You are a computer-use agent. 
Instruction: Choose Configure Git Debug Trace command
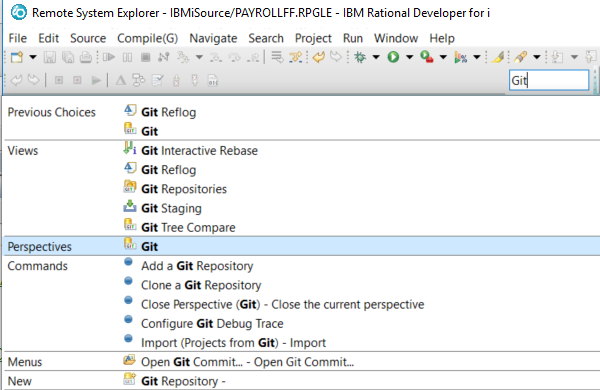tap(212, 323)
